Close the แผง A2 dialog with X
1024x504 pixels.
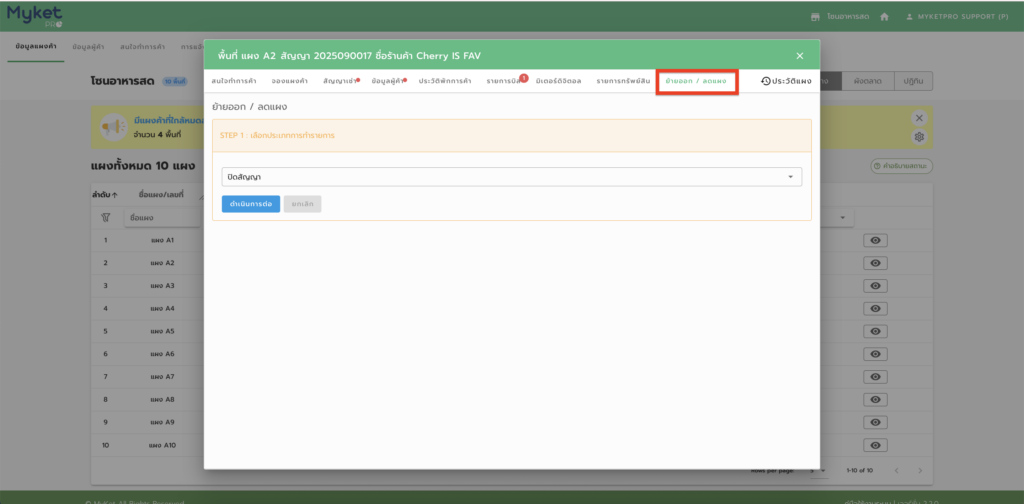[799, 56]
